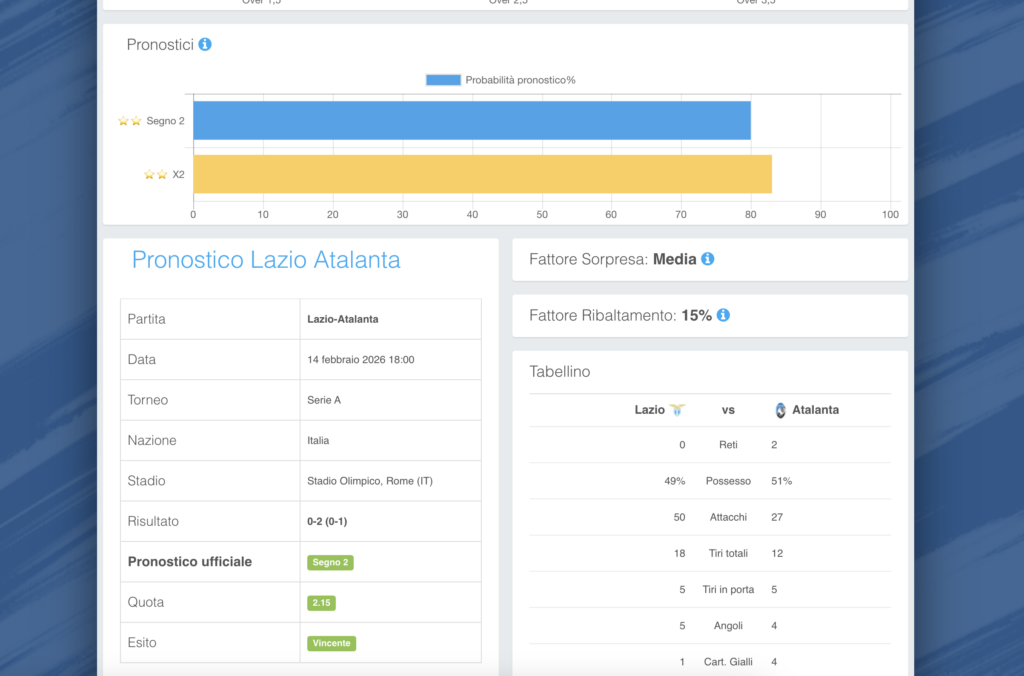Screen dimensions: 1024x676
Task: Click the 2.15 quota badge
Action: 321,603
